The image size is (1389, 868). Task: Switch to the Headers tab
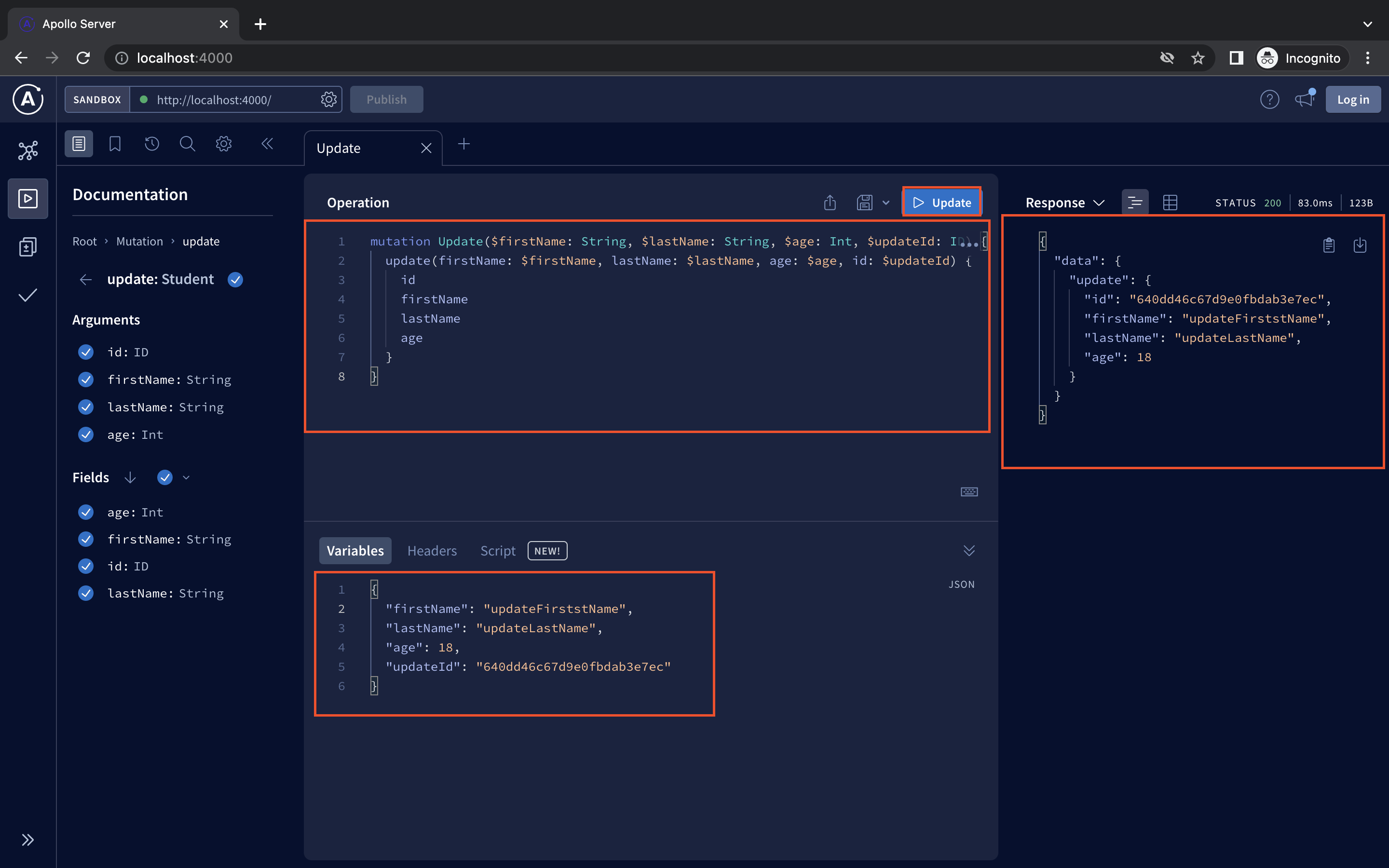pos(432,551)
